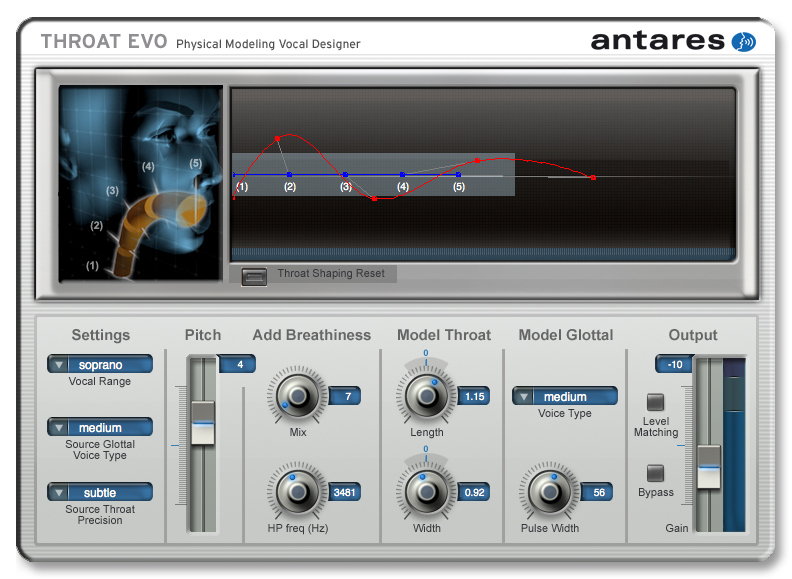Click the HP freq value field 3481
The width and height of the screenshot is (792, 579).
coord(346,492)
